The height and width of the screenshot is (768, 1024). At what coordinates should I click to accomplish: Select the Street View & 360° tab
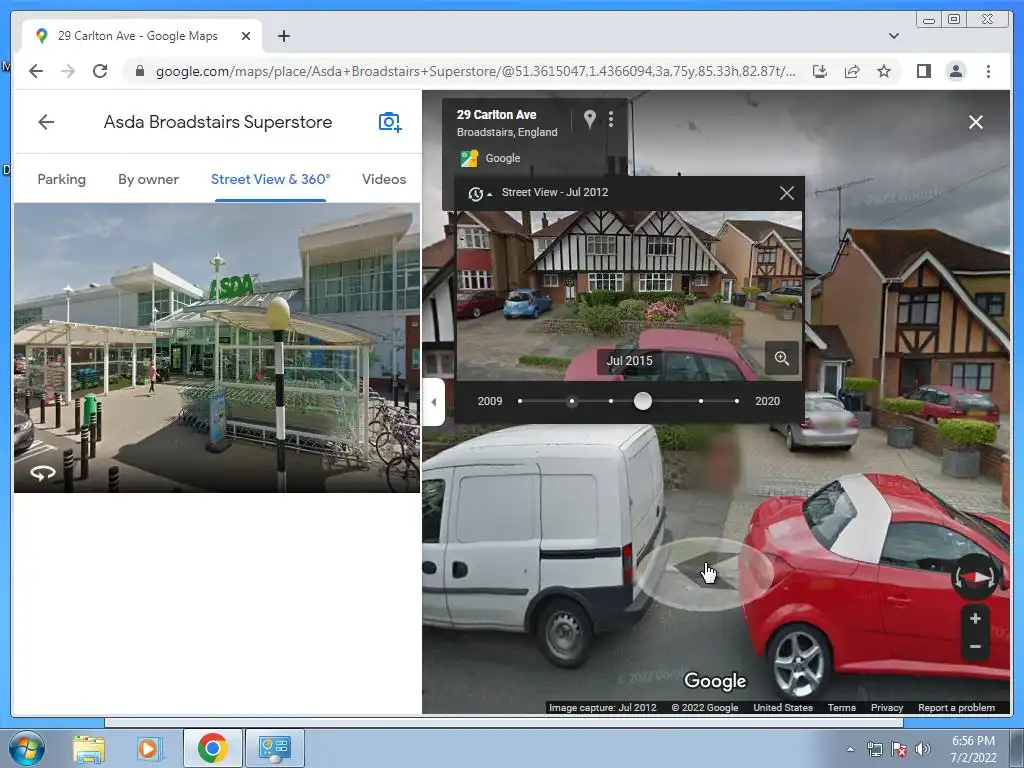(x=270, y=179)
